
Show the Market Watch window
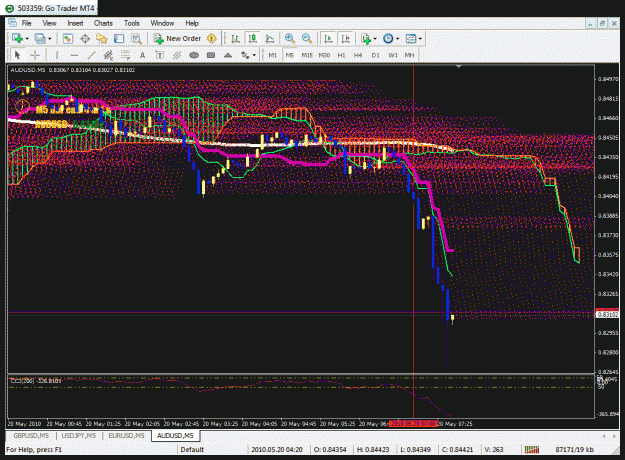tap(68, 39)
